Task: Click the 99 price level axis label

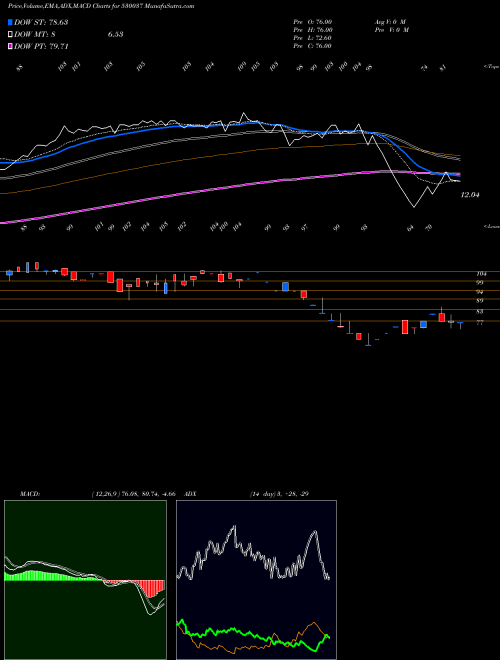Action: point(479,283)
